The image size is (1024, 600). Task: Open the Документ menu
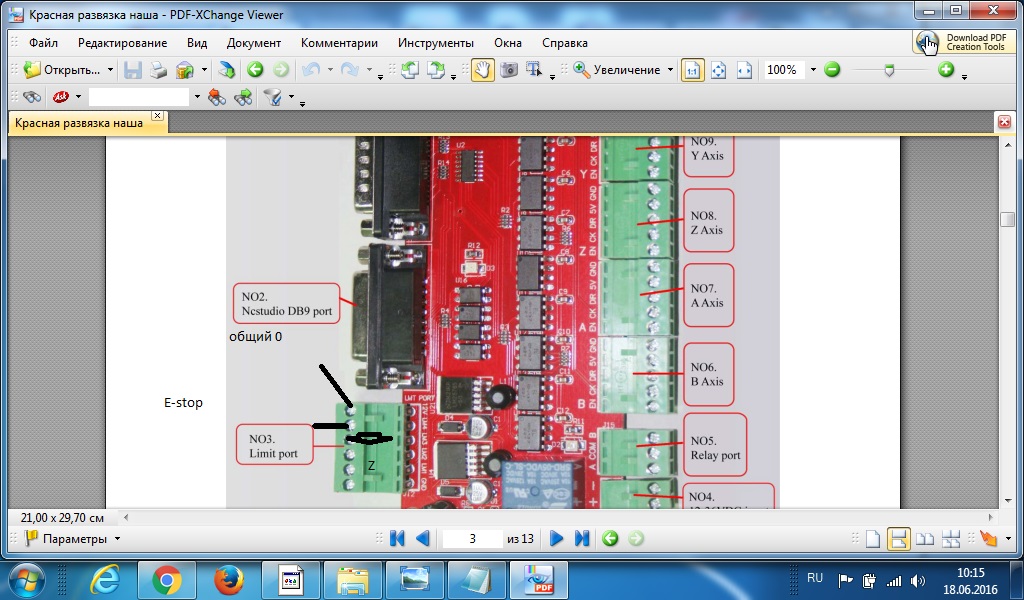coord(253,43)
